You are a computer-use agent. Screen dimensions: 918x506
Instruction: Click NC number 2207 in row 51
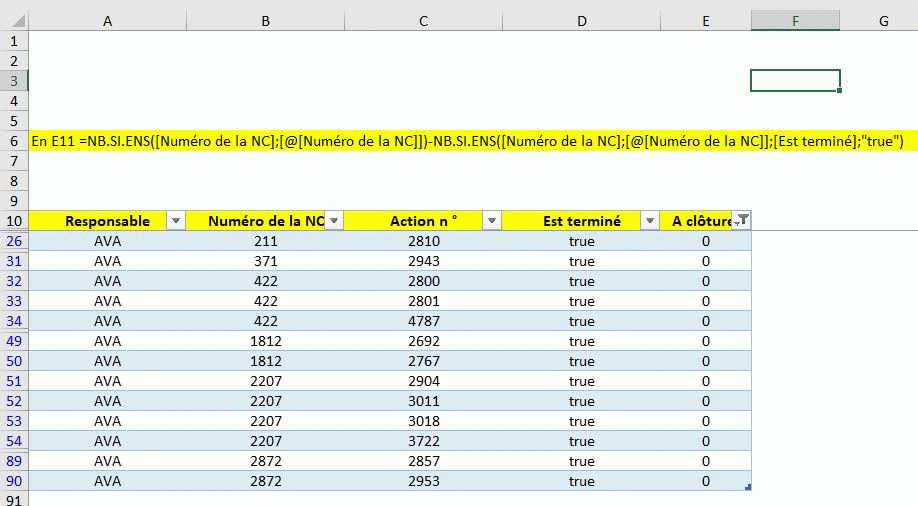[266, 381]
